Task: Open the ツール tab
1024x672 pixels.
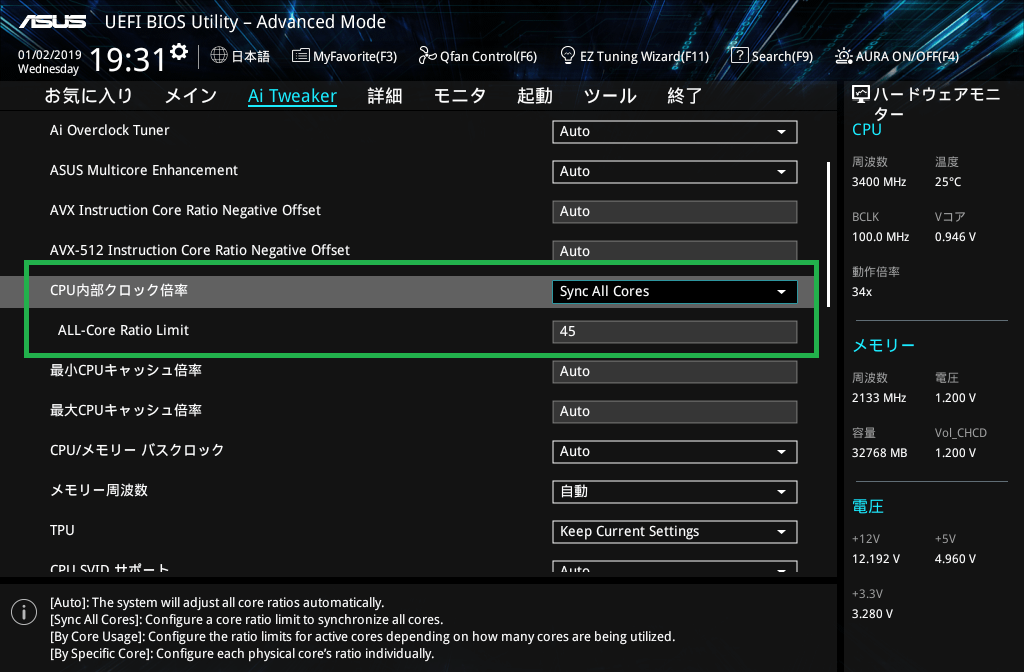Action: 610,96
